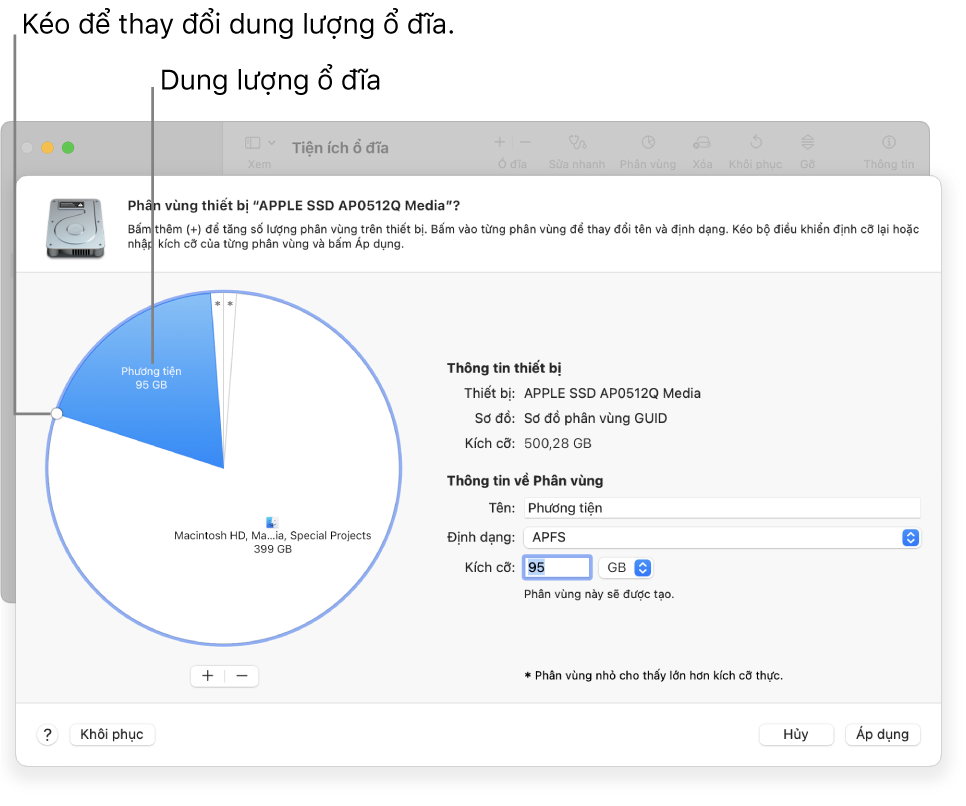Click the Kích cỡ size field showing 95
The height and width of the screenshot is (806, 966).
point(558,568)
